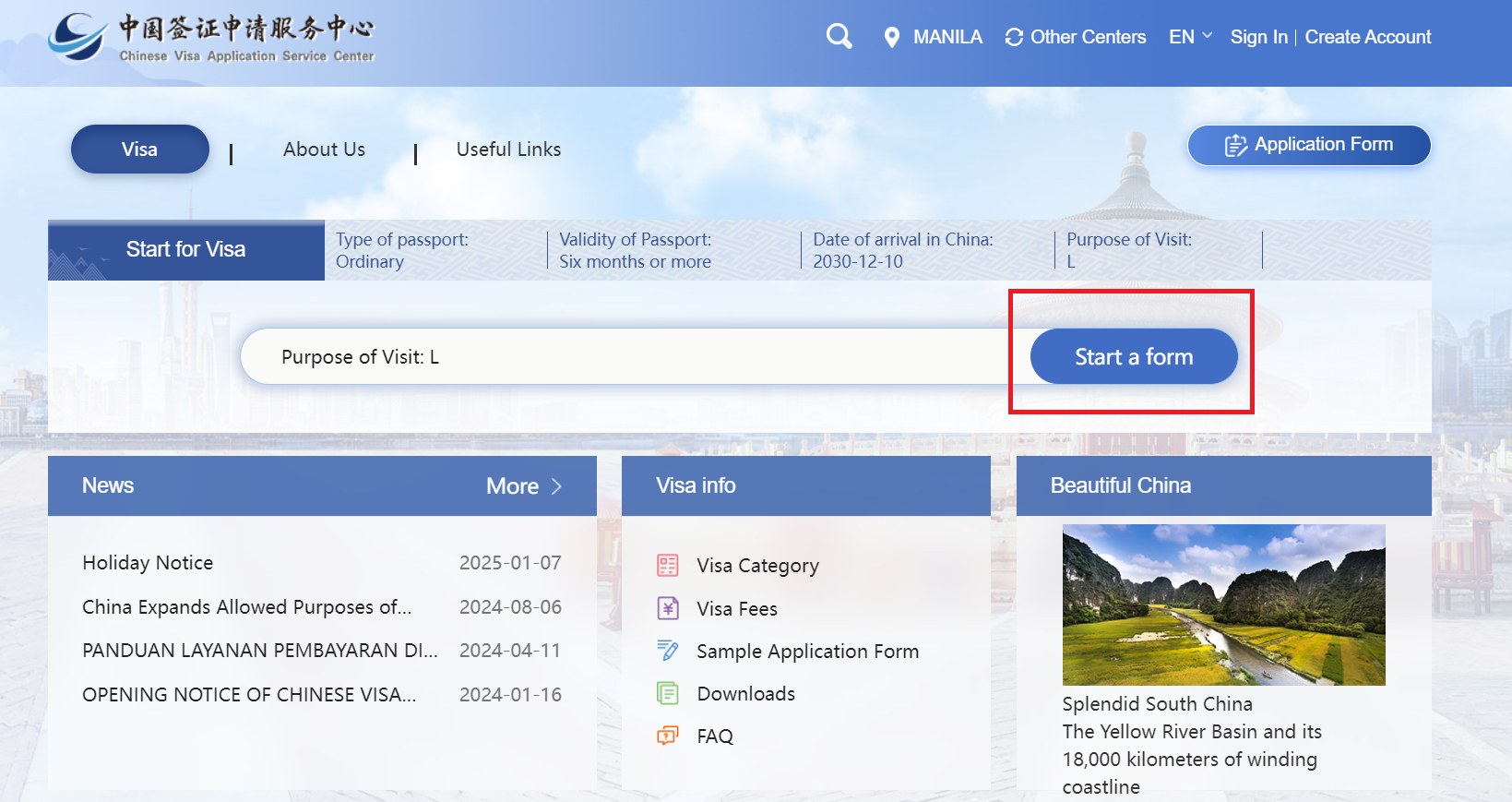1512x802 pixels.
Task: Click the Start a form button
Action: (1134, 356)
